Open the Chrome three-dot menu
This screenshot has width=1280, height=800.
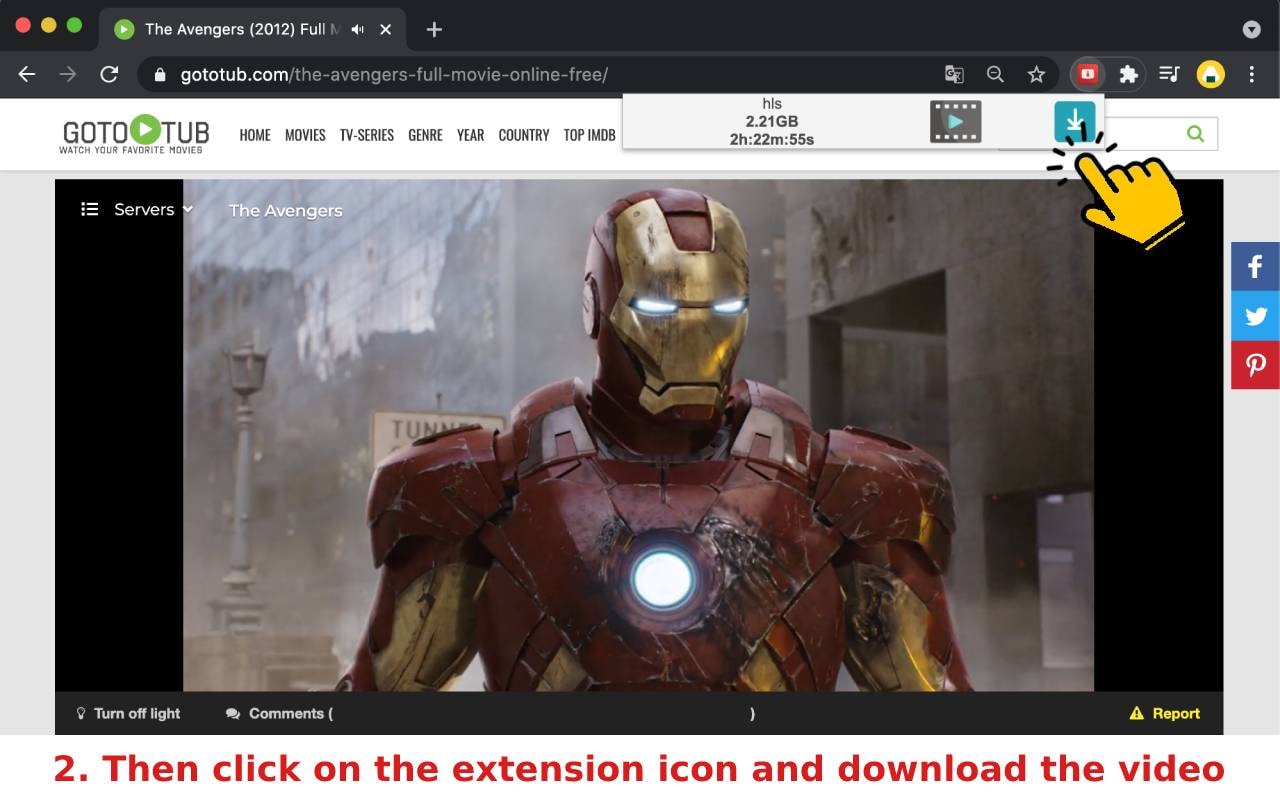point(1252,74)
